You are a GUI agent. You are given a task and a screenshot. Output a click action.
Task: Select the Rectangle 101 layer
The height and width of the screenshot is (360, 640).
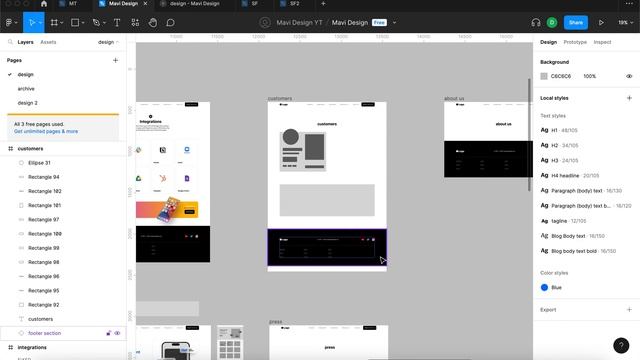44,205
